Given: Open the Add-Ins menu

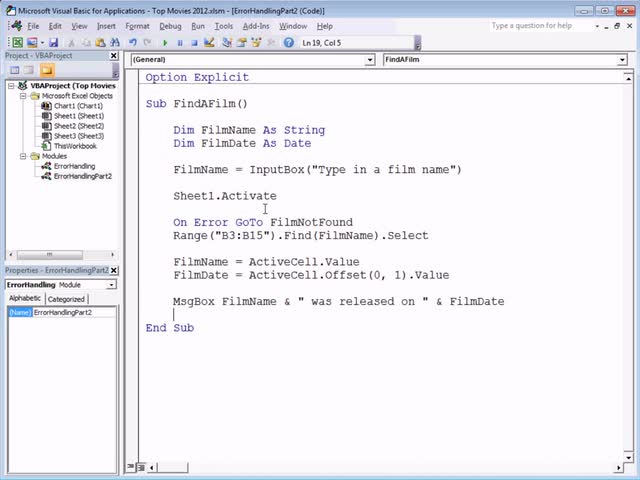Looking at the screenshot, I should tap(256, 26).
